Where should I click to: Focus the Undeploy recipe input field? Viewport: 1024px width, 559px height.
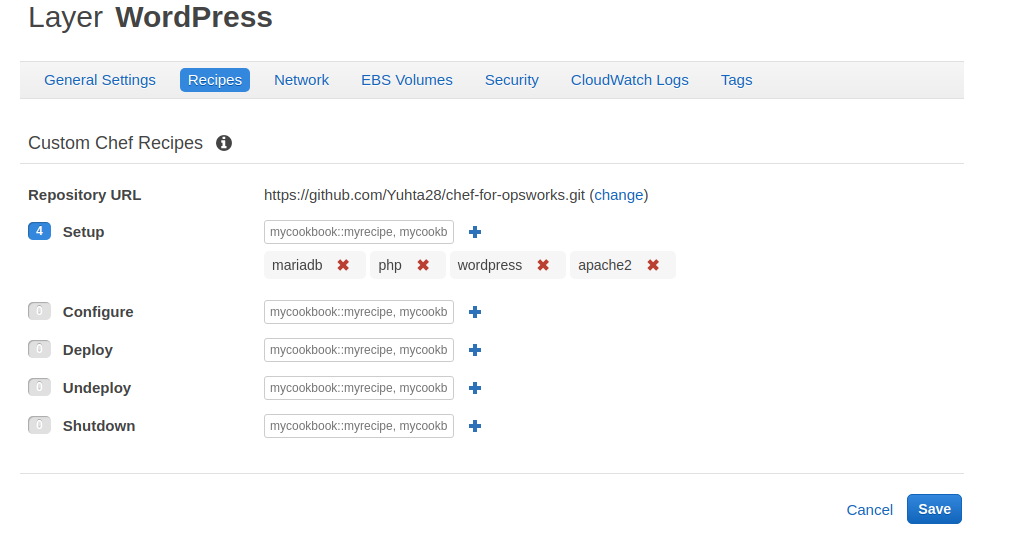click(x=359, y=388)
